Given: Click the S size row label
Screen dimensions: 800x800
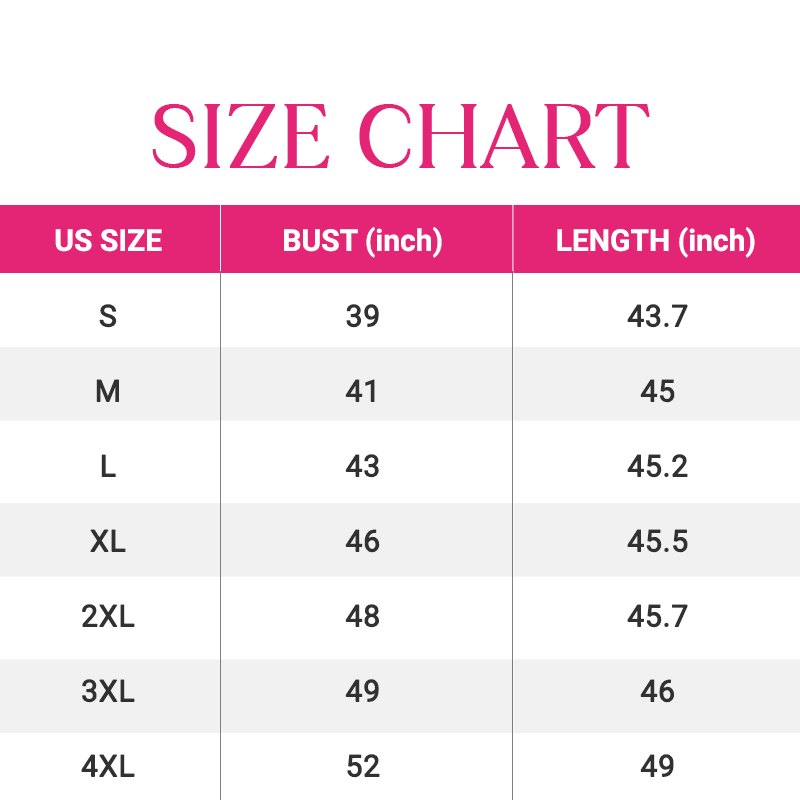Looking at the screenshot, I should tap(108, 316).
